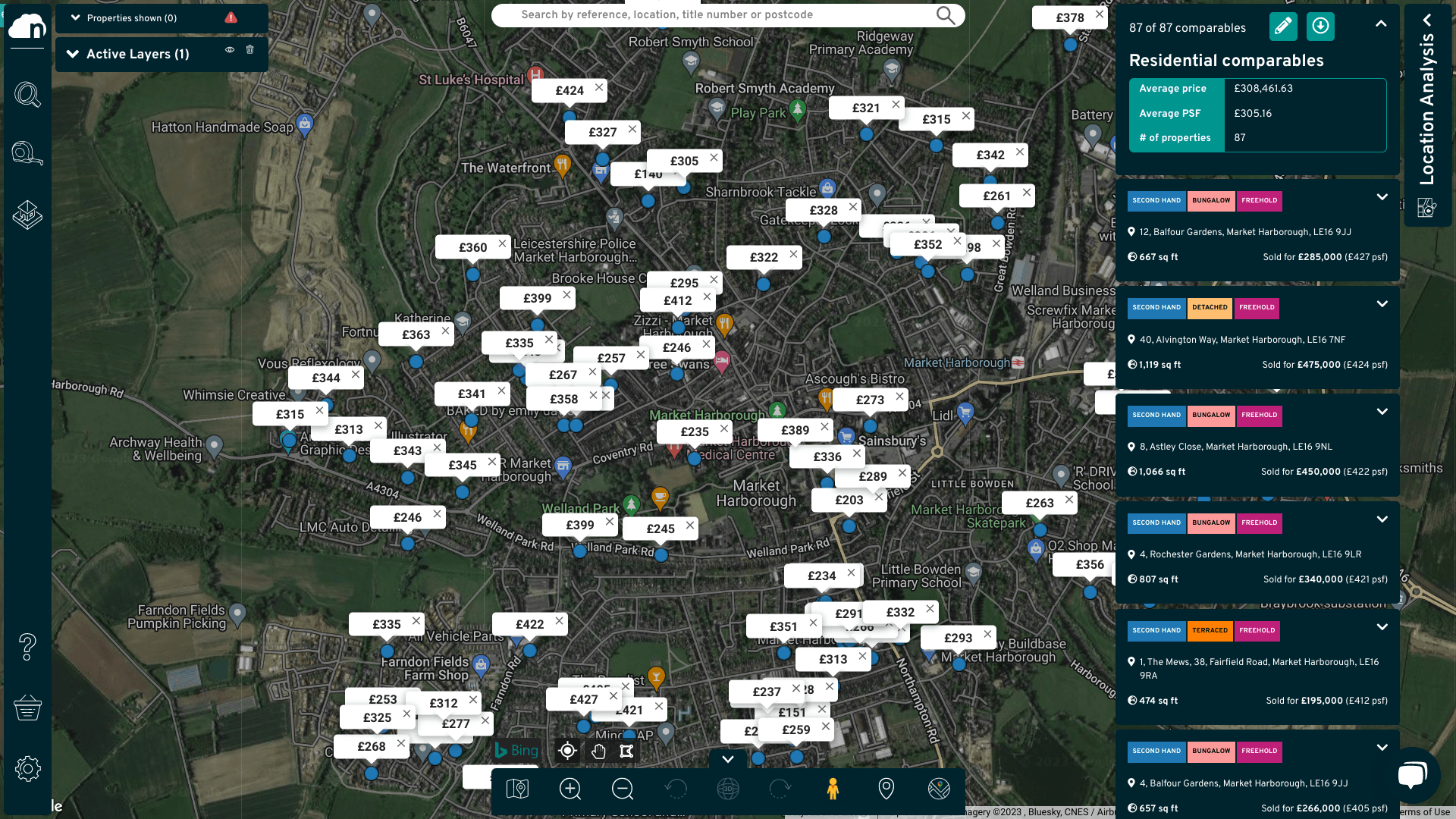Screen dimensions: 1456x819
Task: Zoom out on the map
Action: (x=623, y=789)
